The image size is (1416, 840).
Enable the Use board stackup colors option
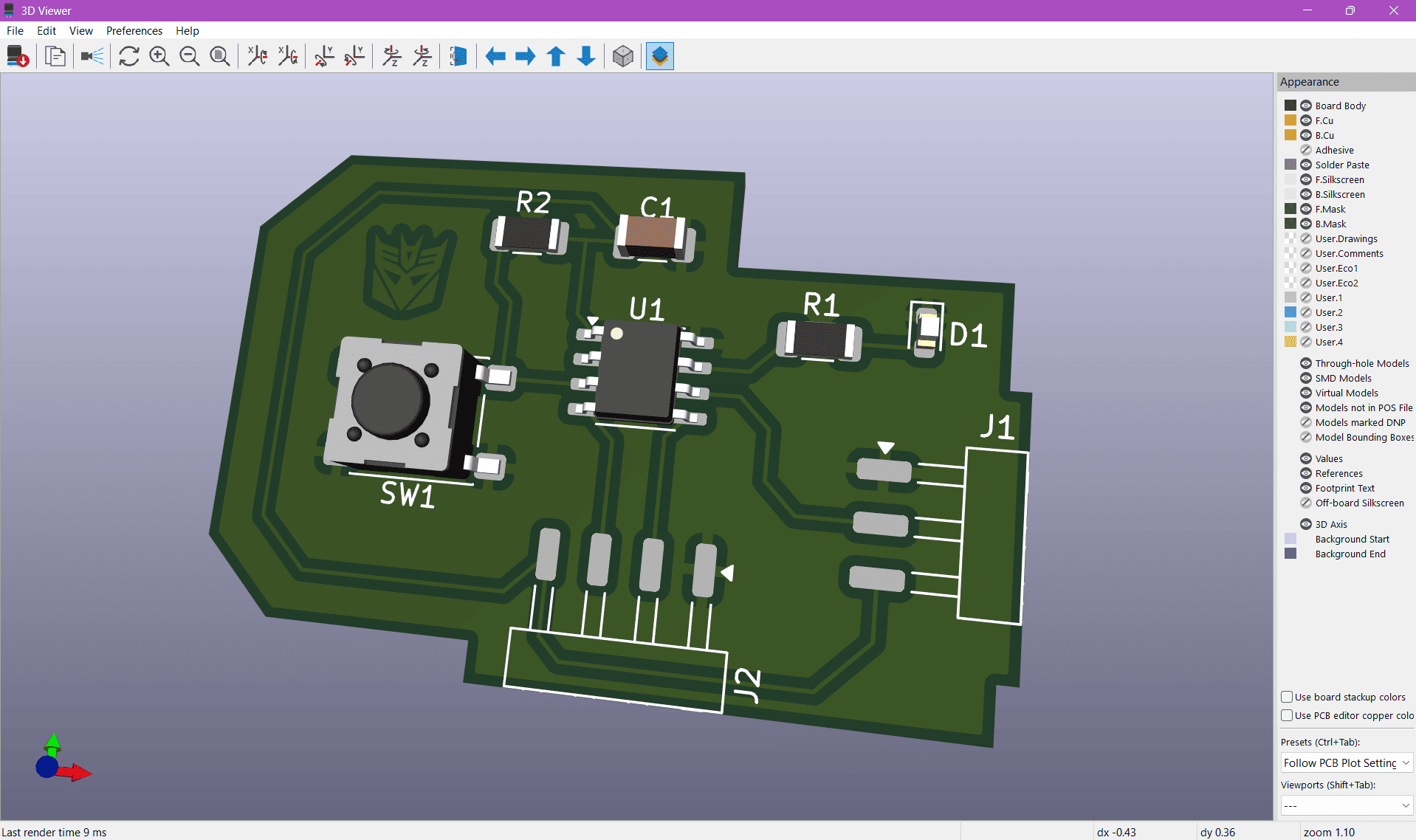(x=1288, y=696)
